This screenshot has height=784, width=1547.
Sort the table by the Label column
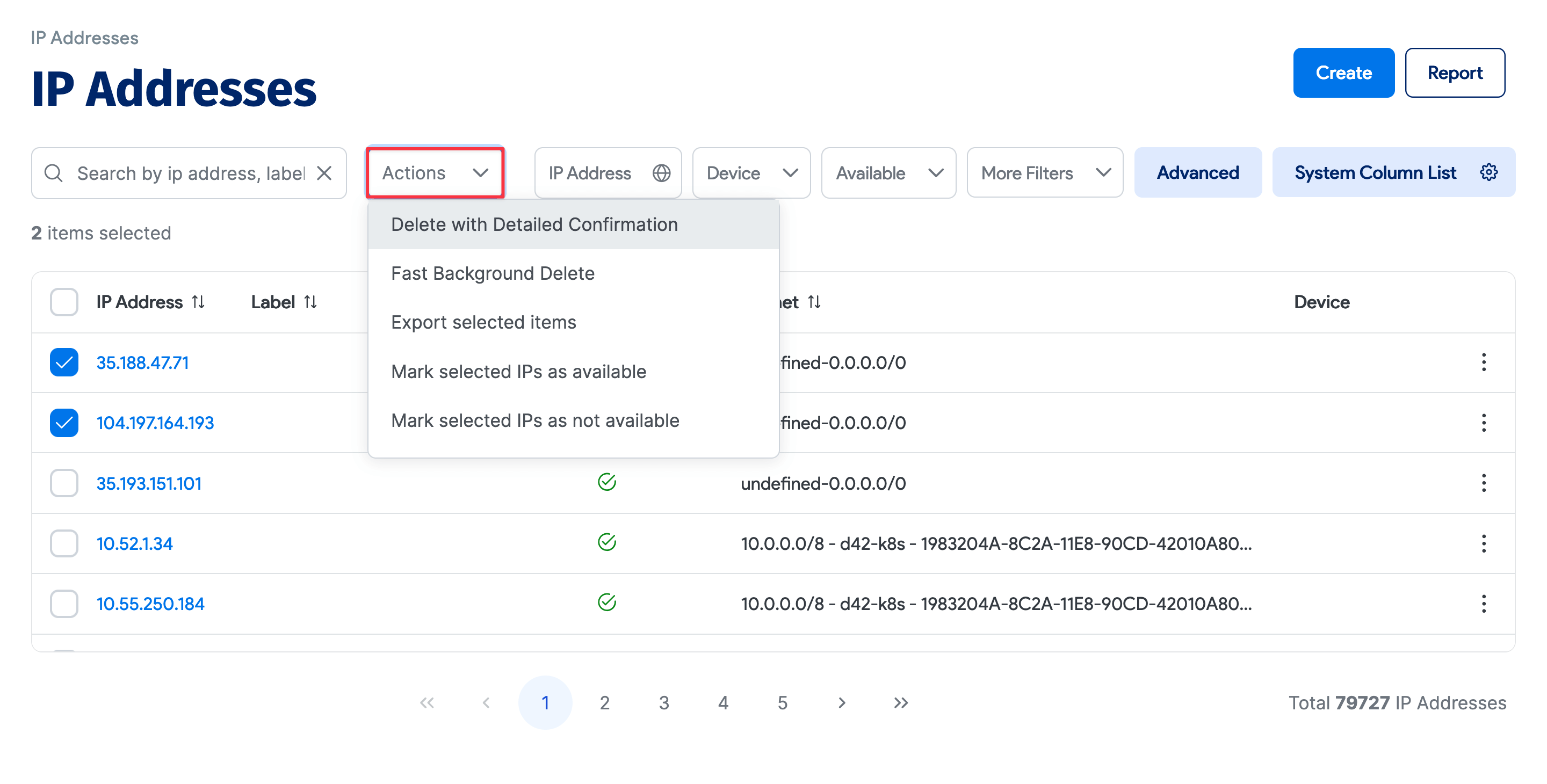click(x=310, y=302)
